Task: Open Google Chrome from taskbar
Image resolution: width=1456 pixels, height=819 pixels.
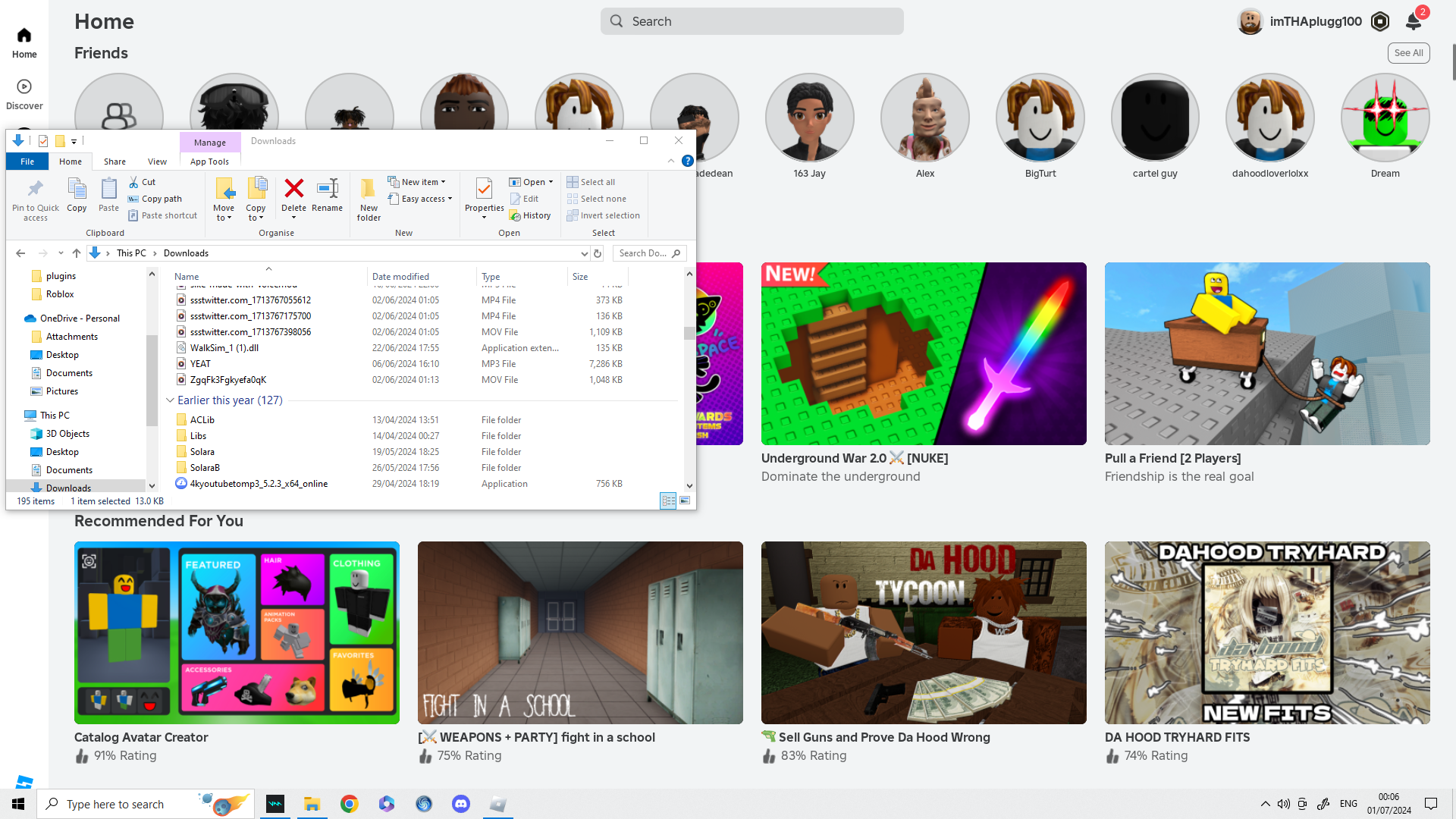Action: tap(349, 804)
